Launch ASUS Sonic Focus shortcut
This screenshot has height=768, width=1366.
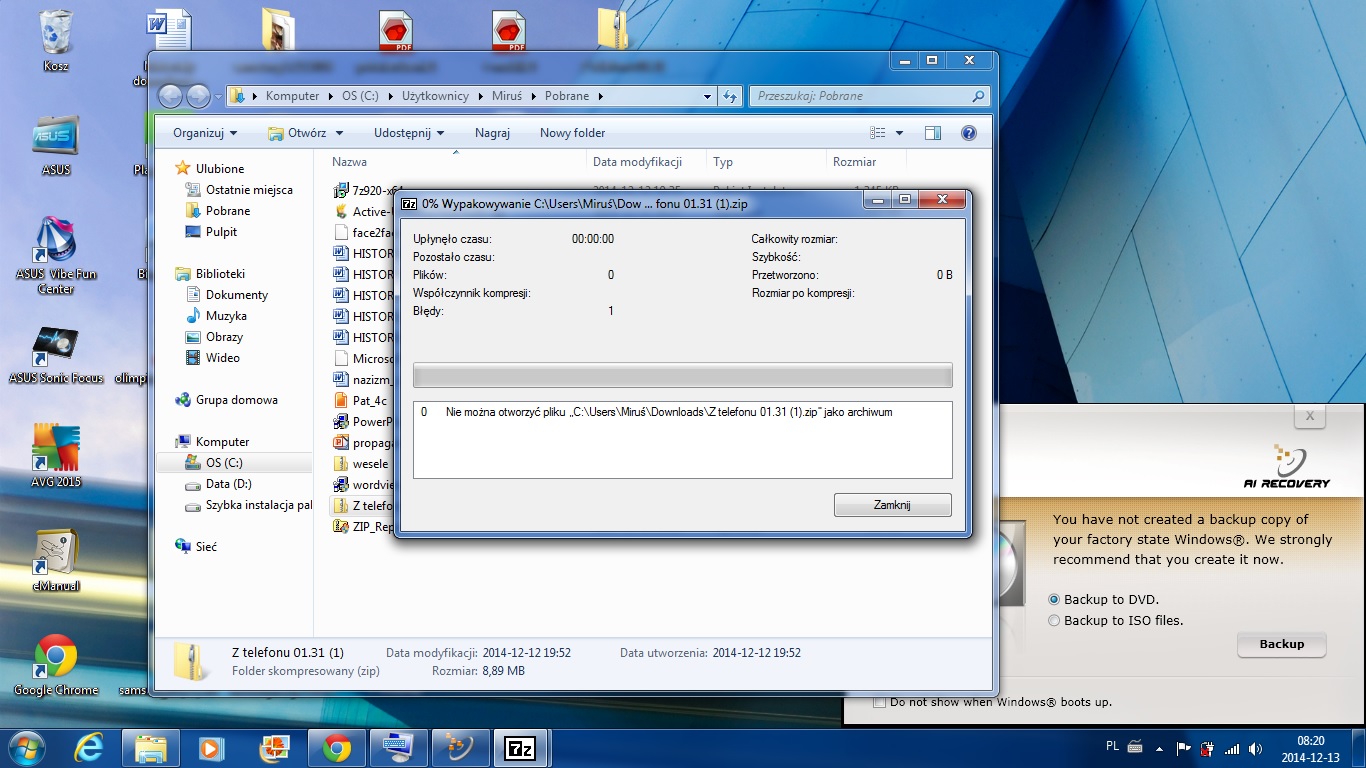tap(56, 355)
